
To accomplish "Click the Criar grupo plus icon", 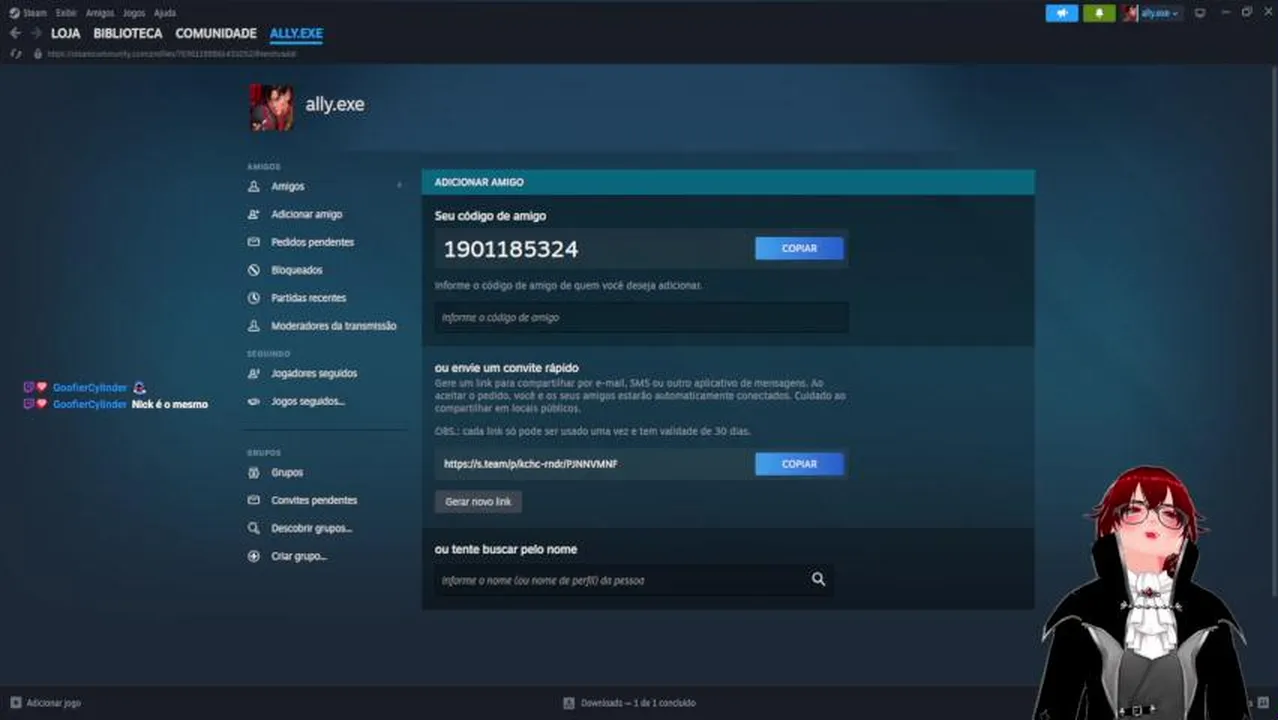I will coord(253,557).
